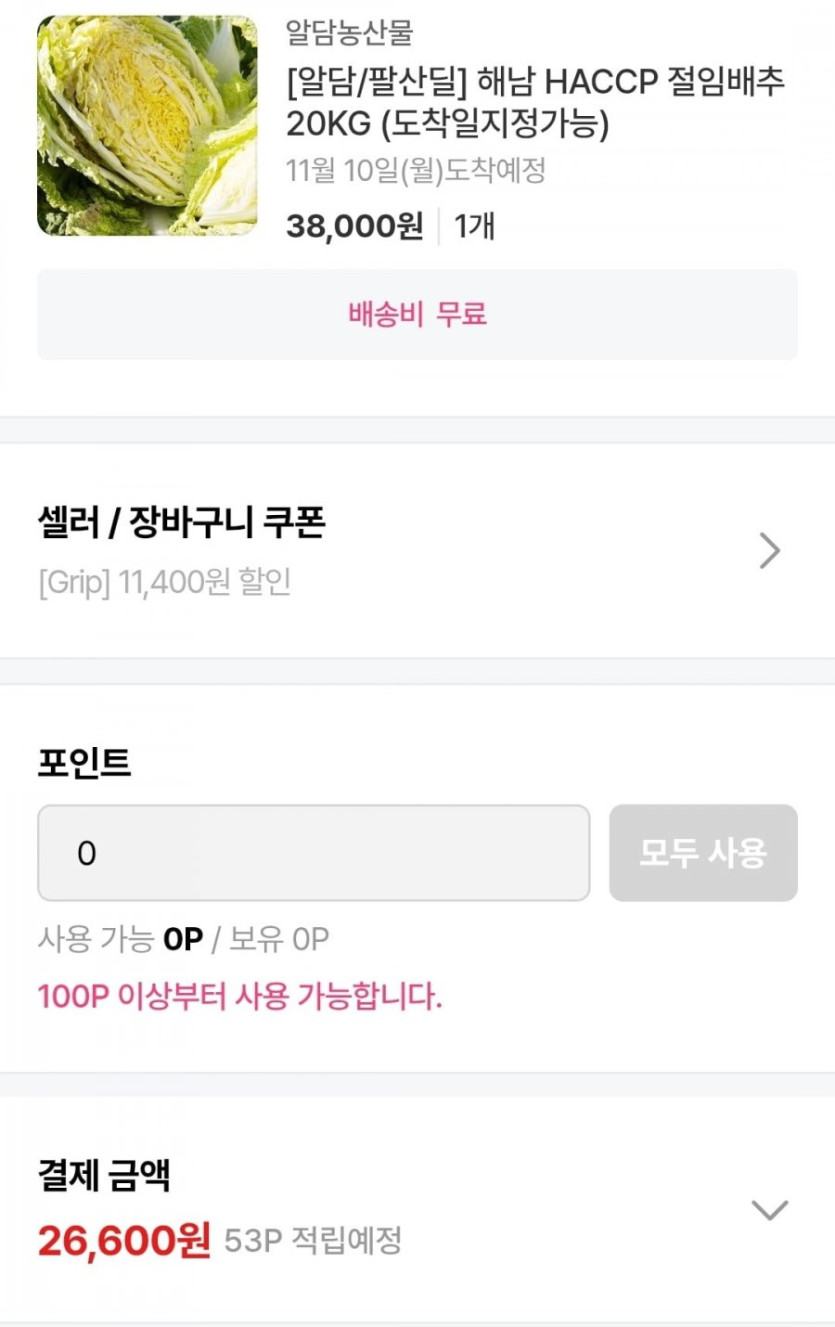
Task: Click the right chevron on the coupon row
Action: click(768, 550)
